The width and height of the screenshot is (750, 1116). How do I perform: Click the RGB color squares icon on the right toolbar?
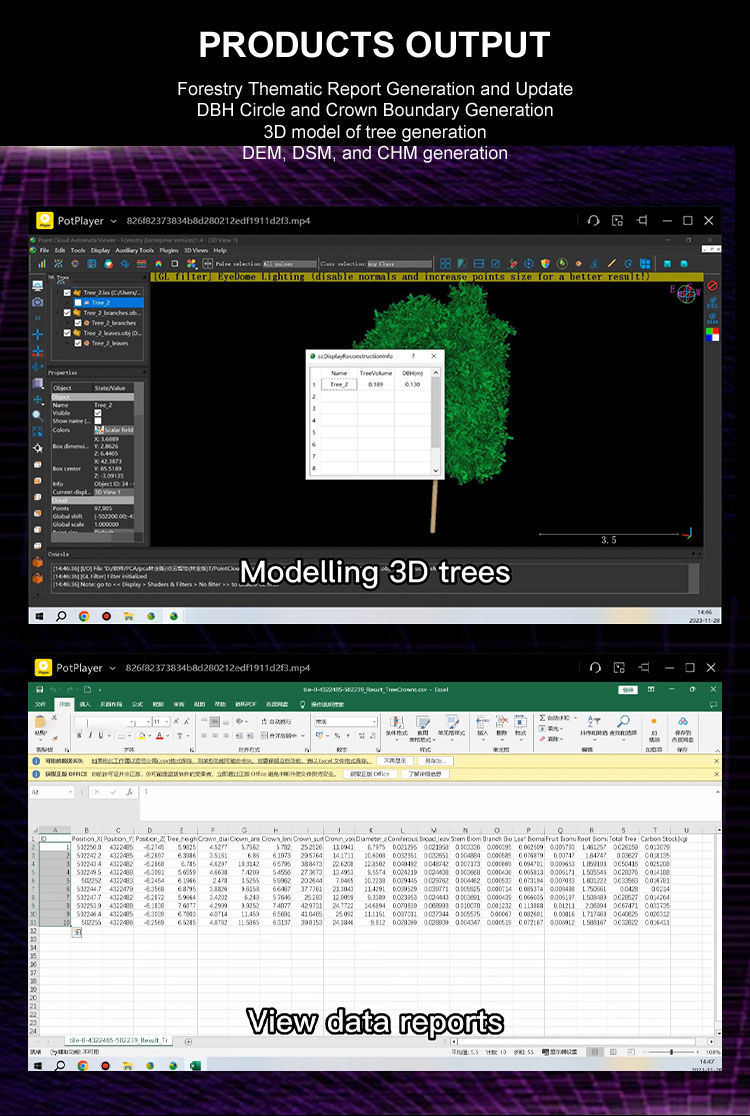[712, 335]
